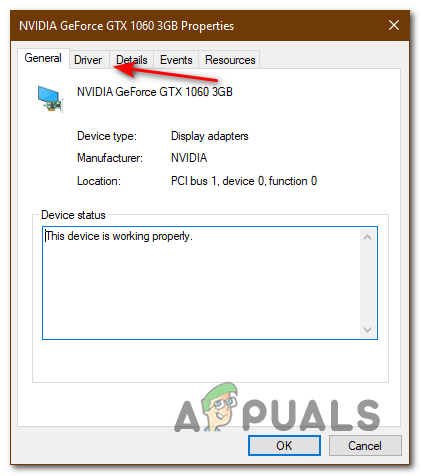421x476 pixels.
Task: Close the Properties dialog with X
Action: tap(394, 25)
